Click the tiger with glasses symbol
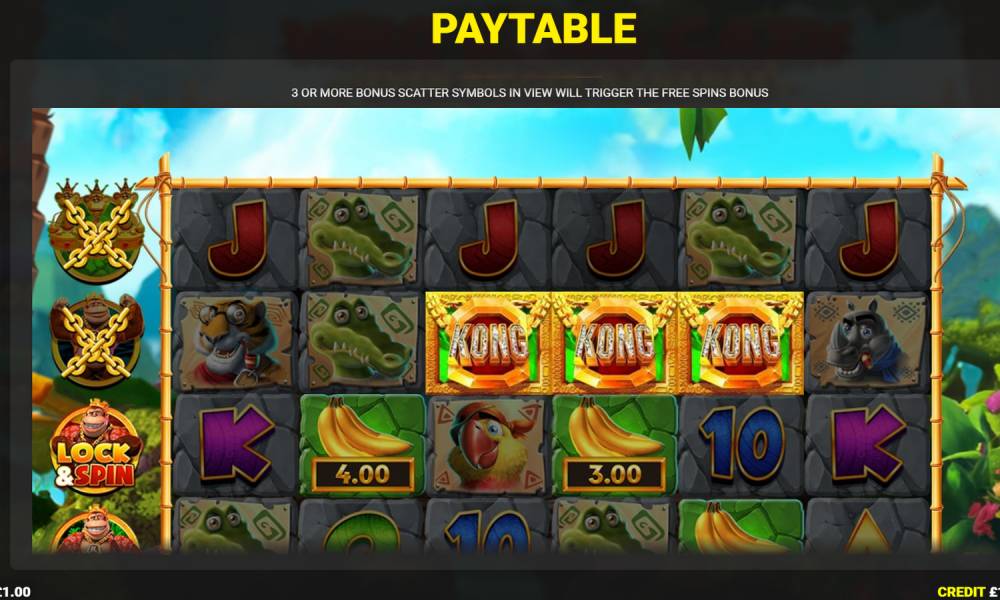Image resolution: width=1000 pixels, height=600 pixels. point(235,342)
